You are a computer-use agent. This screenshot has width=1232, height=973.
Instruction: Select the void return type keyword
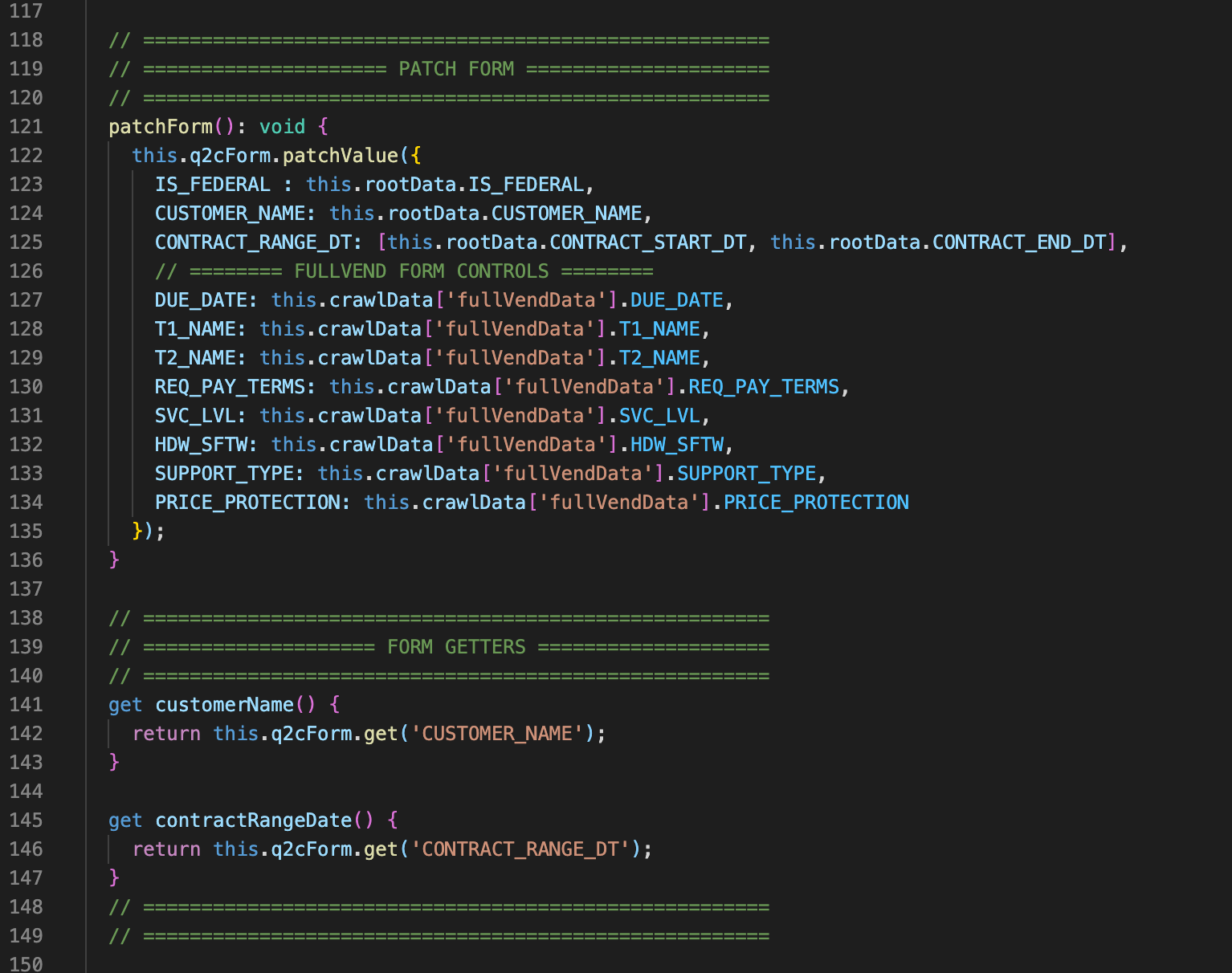coord(283,127)
